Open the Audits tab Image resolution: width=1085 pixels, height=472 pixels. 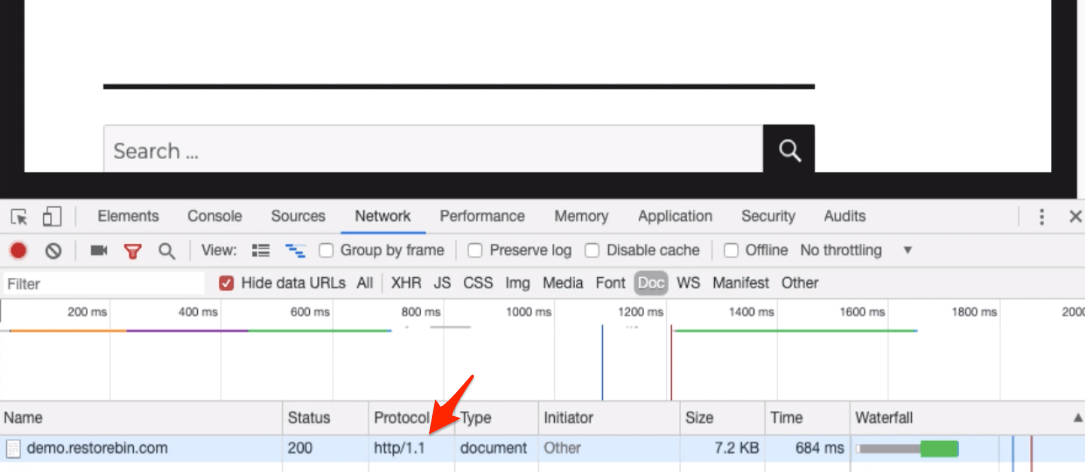click(x=844, y=217)
